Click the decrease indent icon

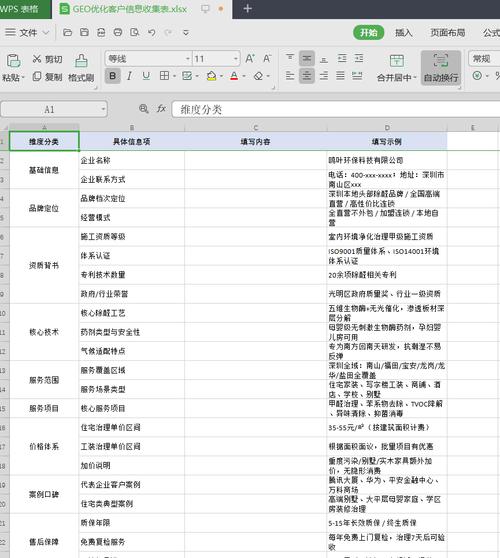342,58
